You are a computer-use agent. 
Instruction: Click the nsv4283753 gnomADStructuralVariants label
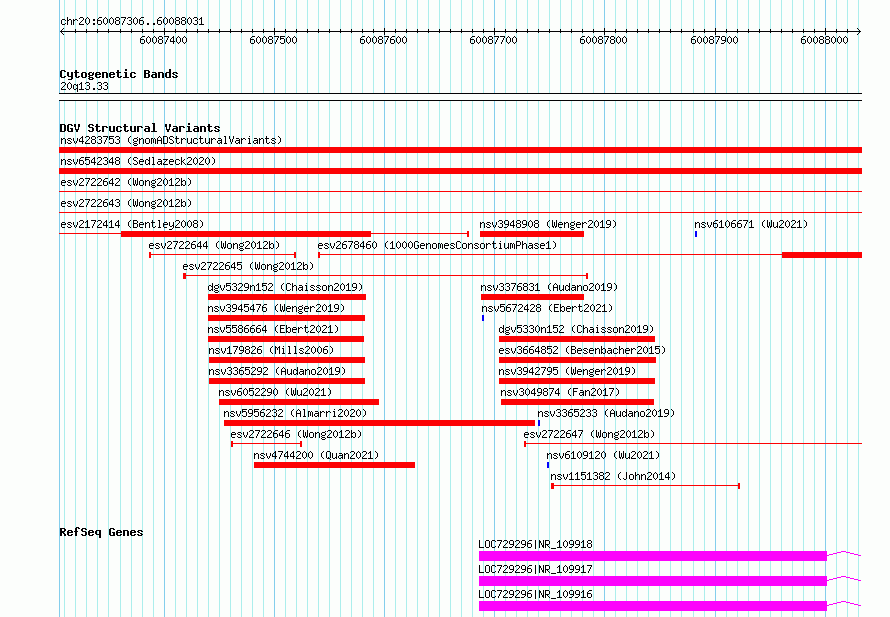[x=171, y=140]
